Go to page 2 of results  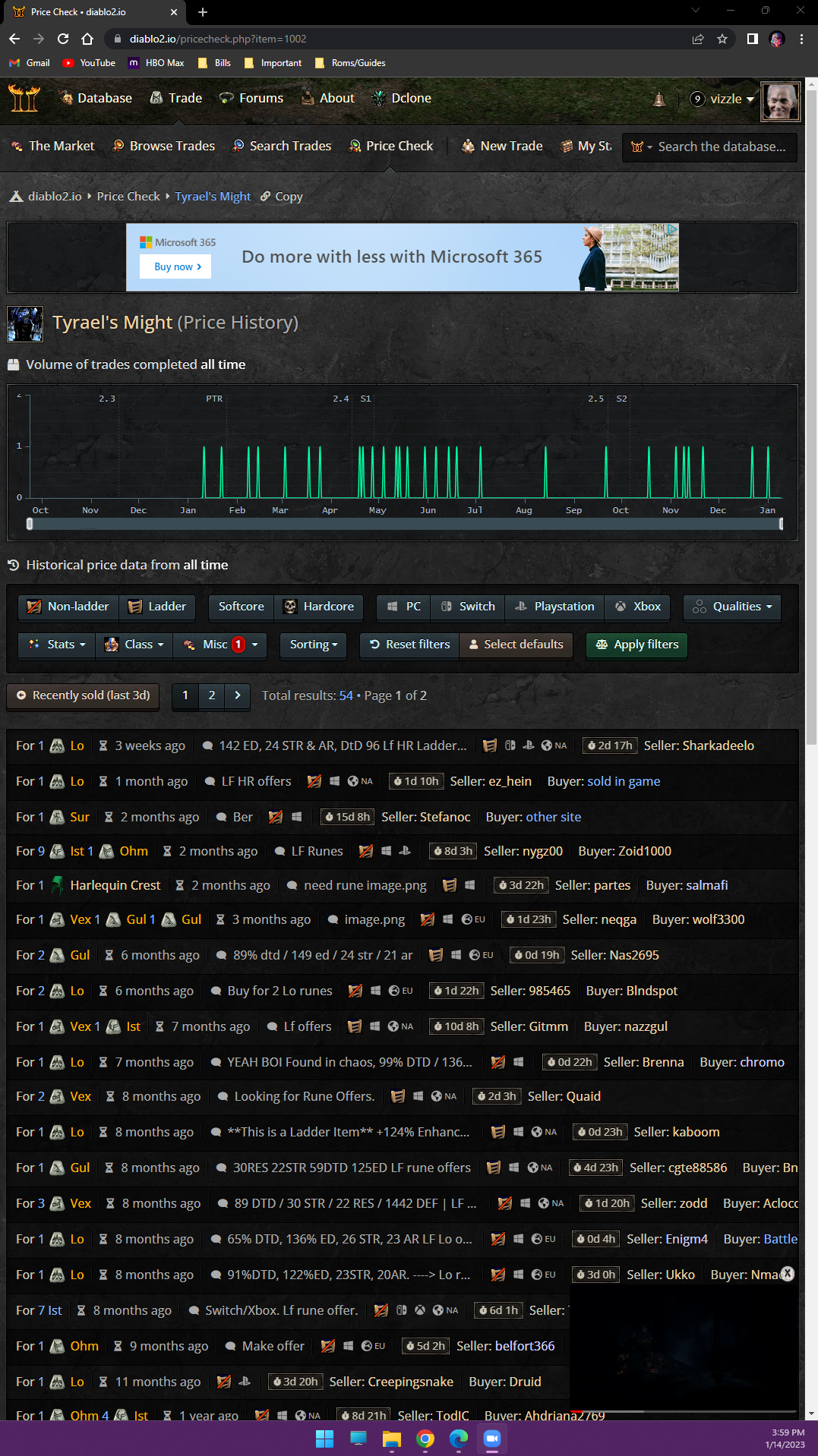[x=212, y=695]
